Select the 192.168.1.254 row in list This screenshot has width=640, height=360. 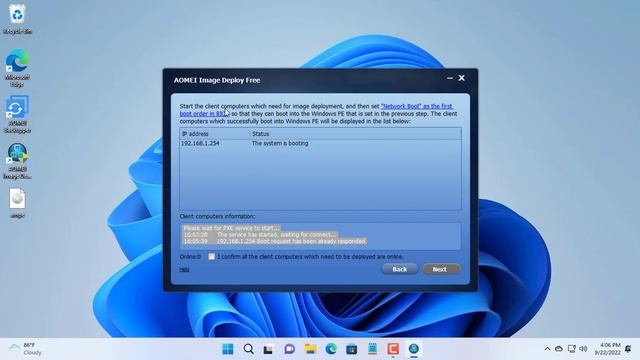point(320,144)
